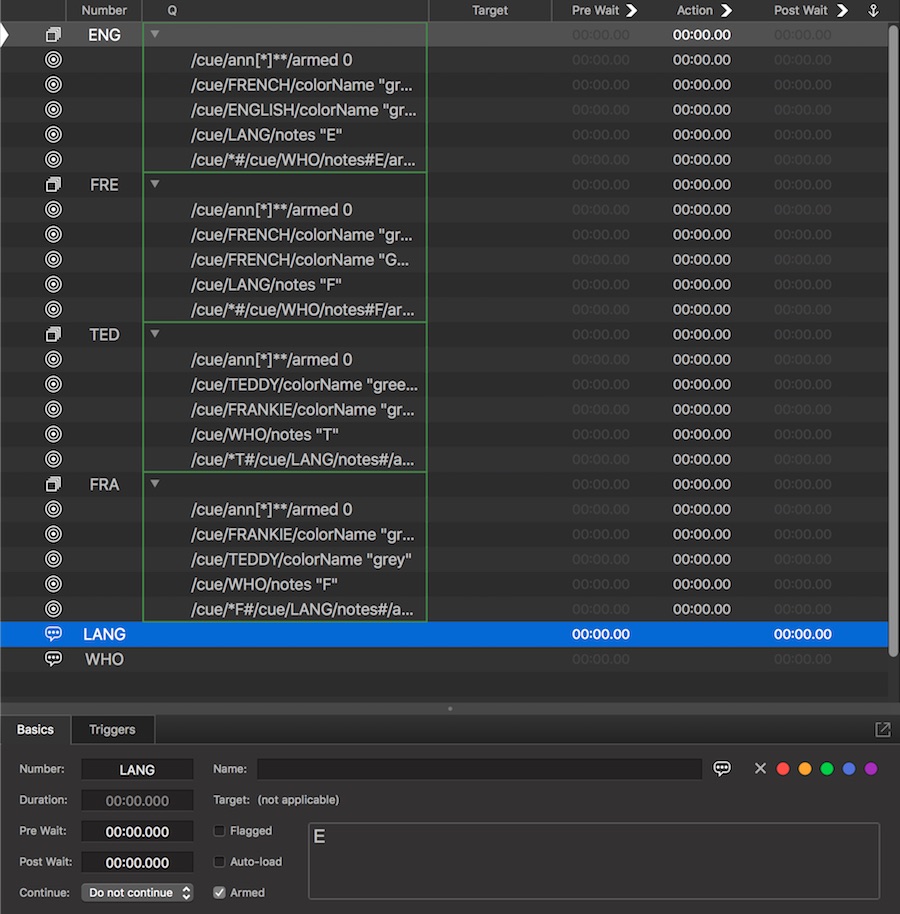Open the Continue mode dropdown
Viewport: 900px width, 914px height.
pos(137,893)
